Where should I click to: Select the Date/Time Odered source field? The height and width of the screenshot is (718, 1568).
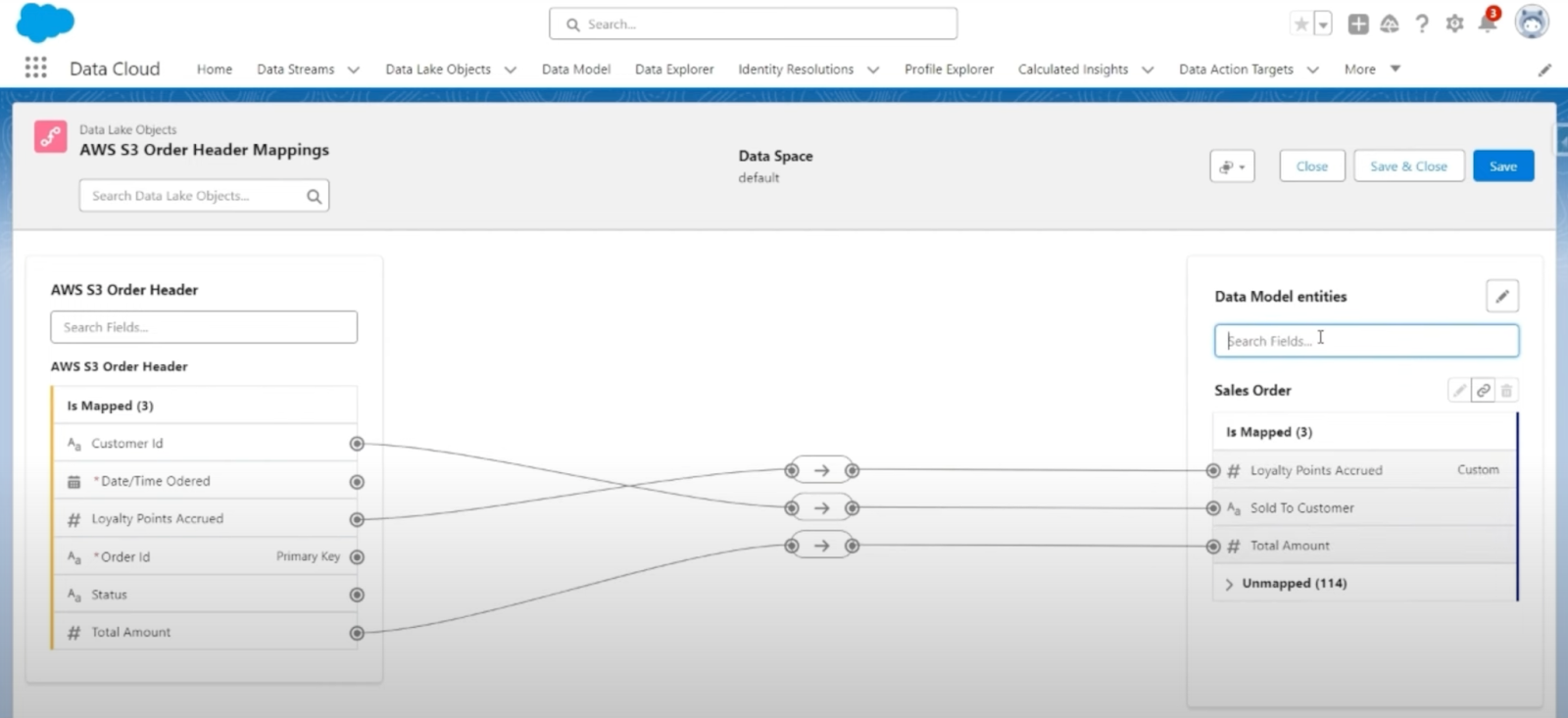point(206,482)
